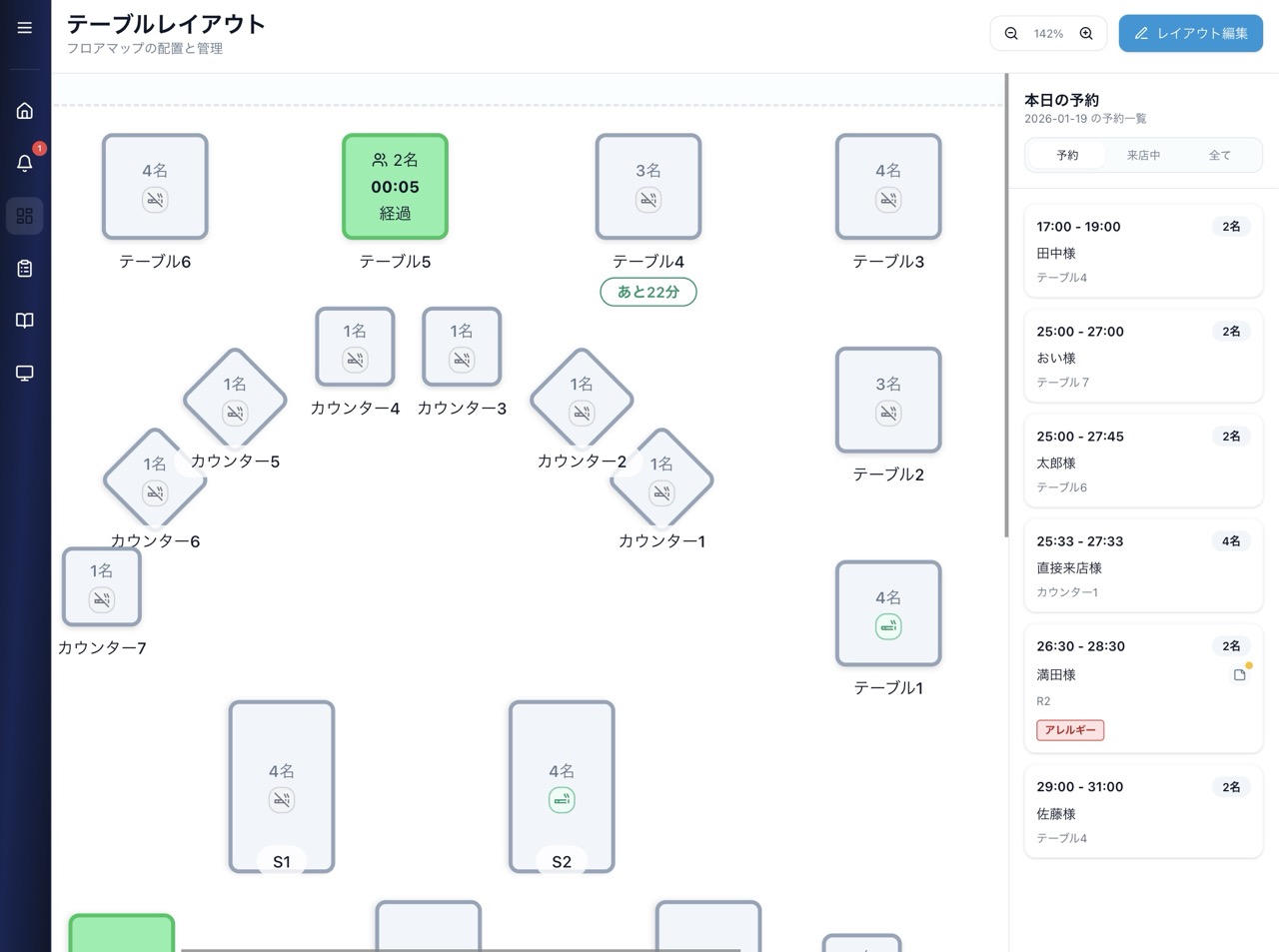
Task: Click the レイアウト編集 button
Action: click(1190, 33)
